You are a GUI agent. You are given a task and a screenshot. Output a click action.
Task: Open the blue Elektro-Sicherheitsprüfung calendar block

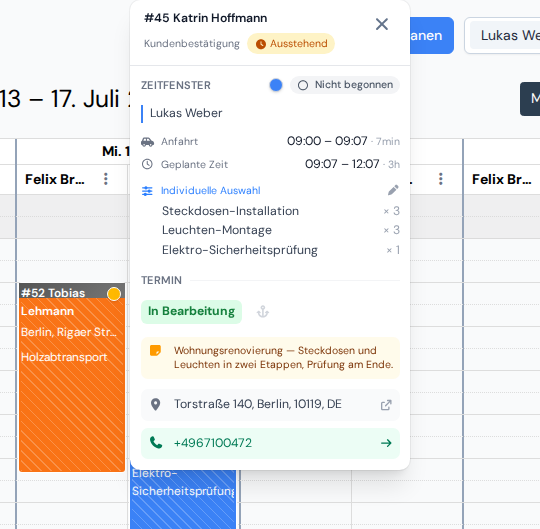[183, 498]
